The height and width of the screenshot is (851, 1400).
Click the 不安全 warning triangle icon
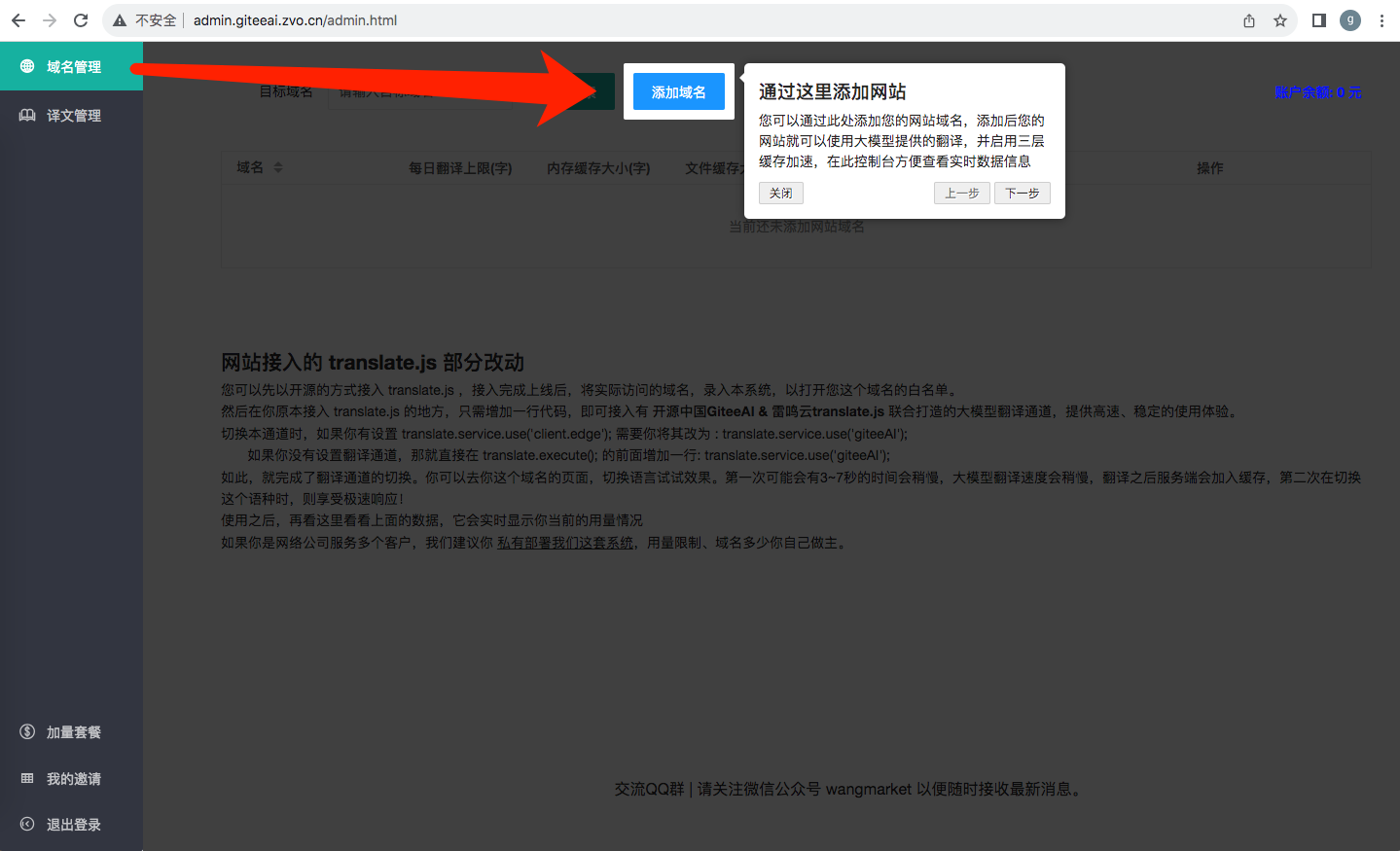(120, 20)
